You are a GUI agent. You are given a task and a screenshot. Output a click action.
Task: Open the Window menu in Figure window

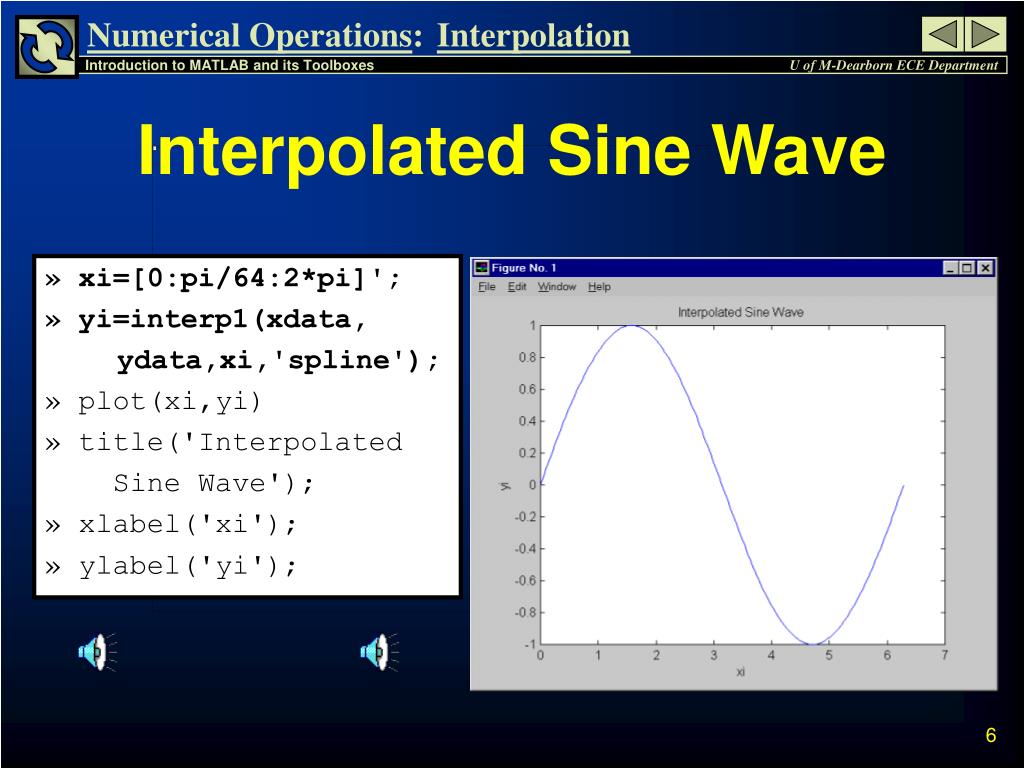pyautogui.click(x=556, y=287)
